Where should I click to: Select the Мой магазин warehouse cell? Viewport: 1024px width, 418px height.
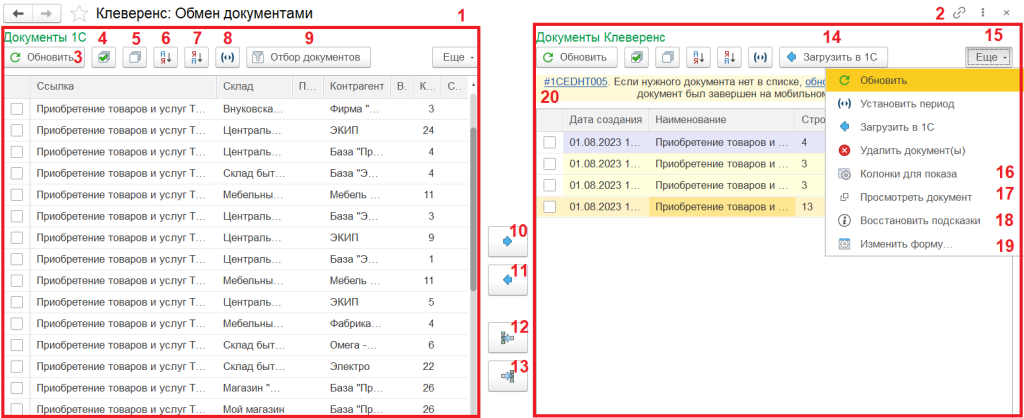(254, 410)
